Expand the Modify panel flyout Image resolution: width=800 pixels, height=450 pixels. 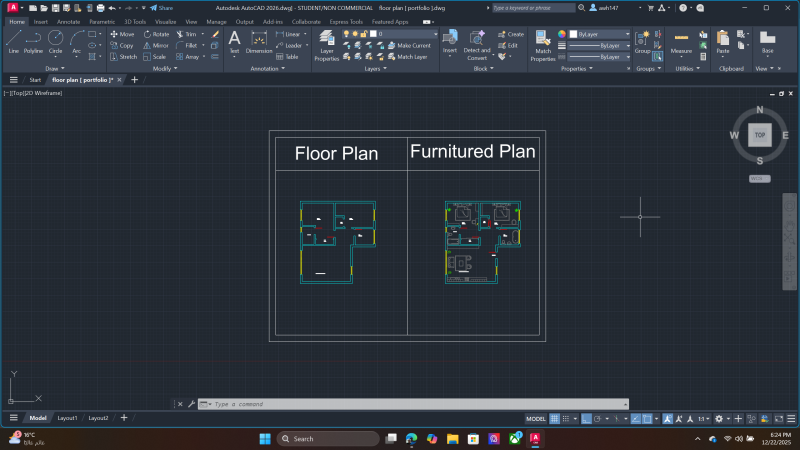point(165,69)
